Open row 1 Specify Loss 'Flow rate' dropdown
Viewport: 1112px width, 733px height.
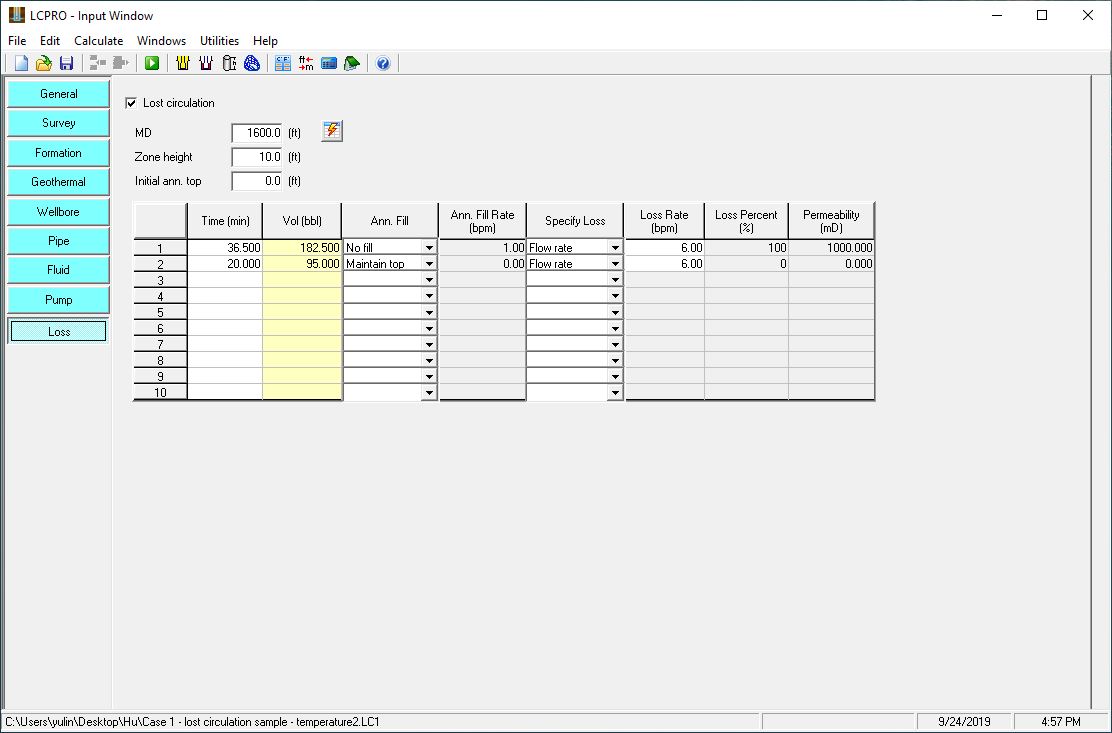[615, 248]
